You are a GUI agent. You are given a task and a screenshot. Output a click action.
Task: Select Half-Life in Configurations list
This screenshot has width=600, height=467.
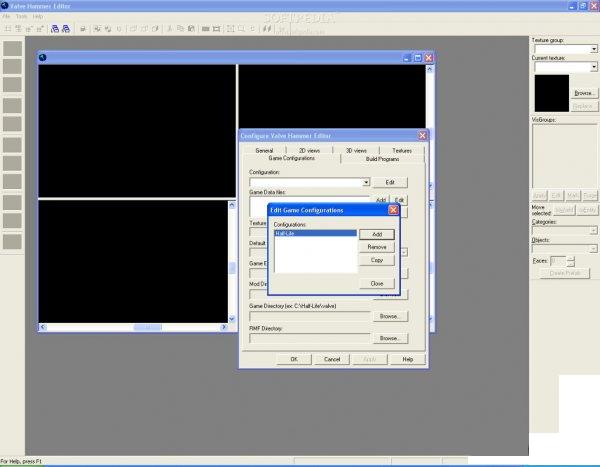click(315, 233)
